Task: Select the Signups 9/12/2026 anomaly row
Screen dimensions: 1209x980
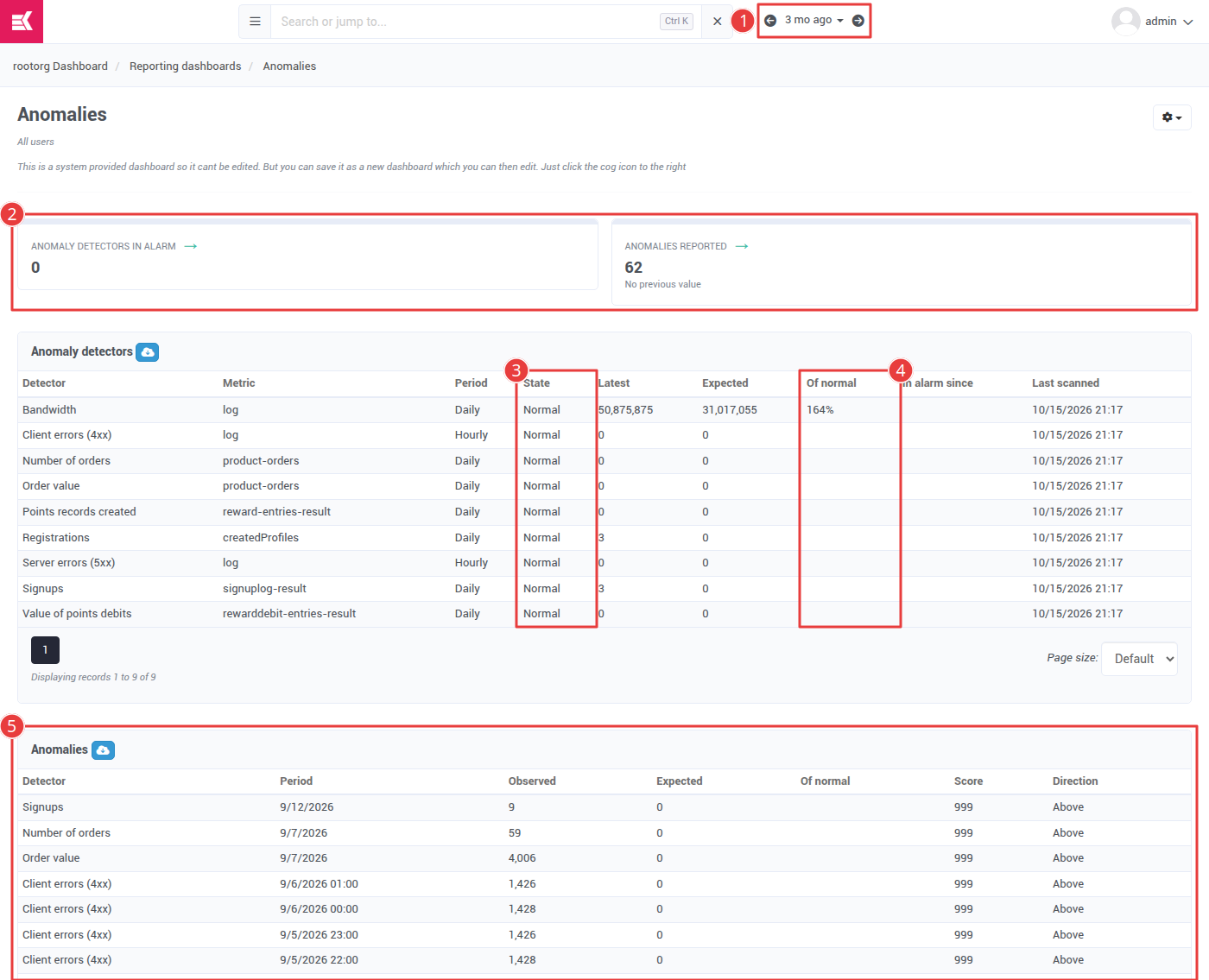Action: point(604,807)
